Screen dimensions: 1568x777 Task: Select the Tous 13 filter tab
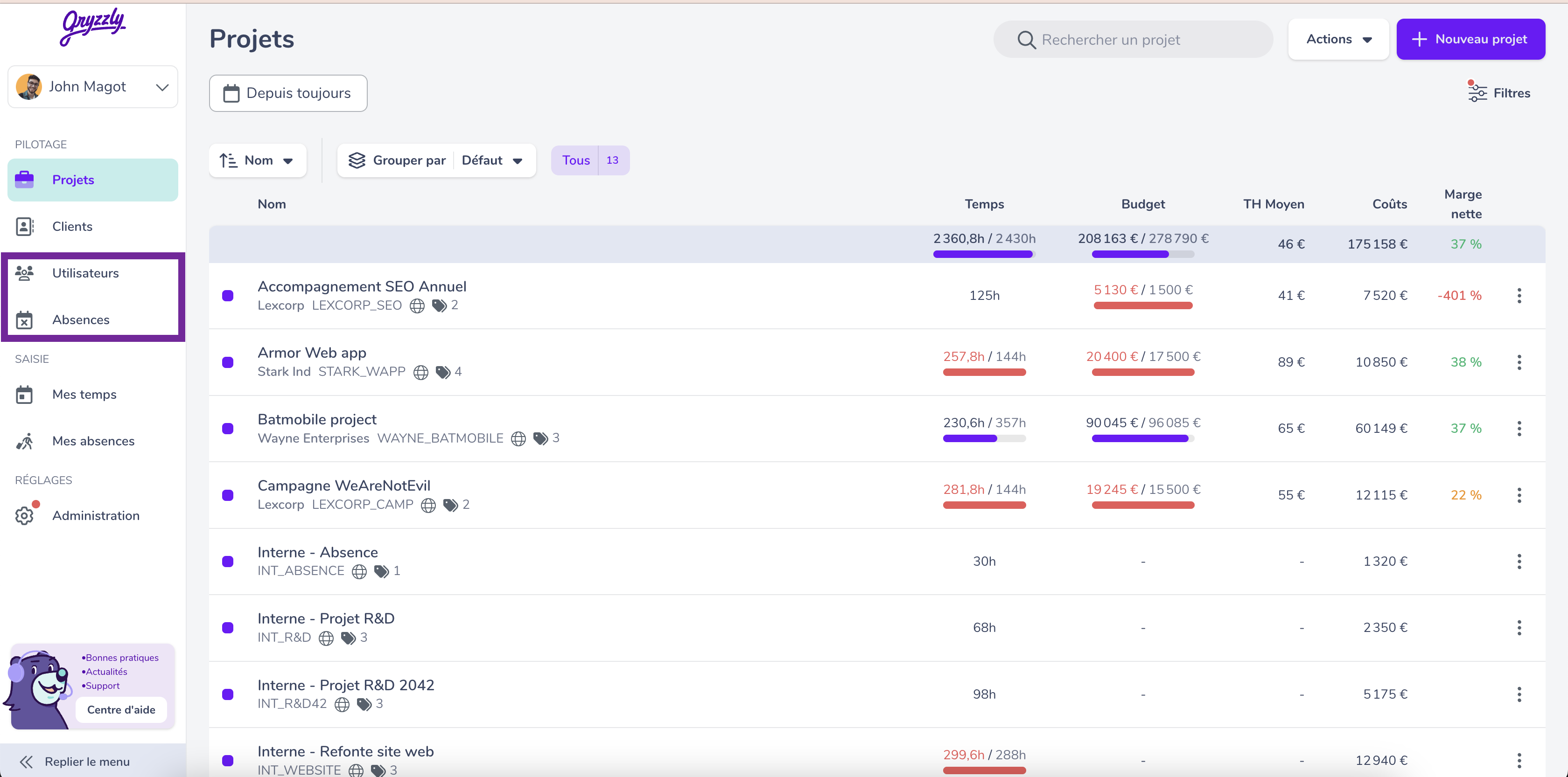pos(590,160)
